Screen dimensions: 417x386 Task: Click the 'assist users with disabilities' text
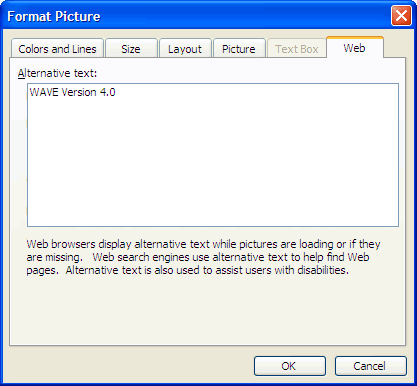[282, 270]
